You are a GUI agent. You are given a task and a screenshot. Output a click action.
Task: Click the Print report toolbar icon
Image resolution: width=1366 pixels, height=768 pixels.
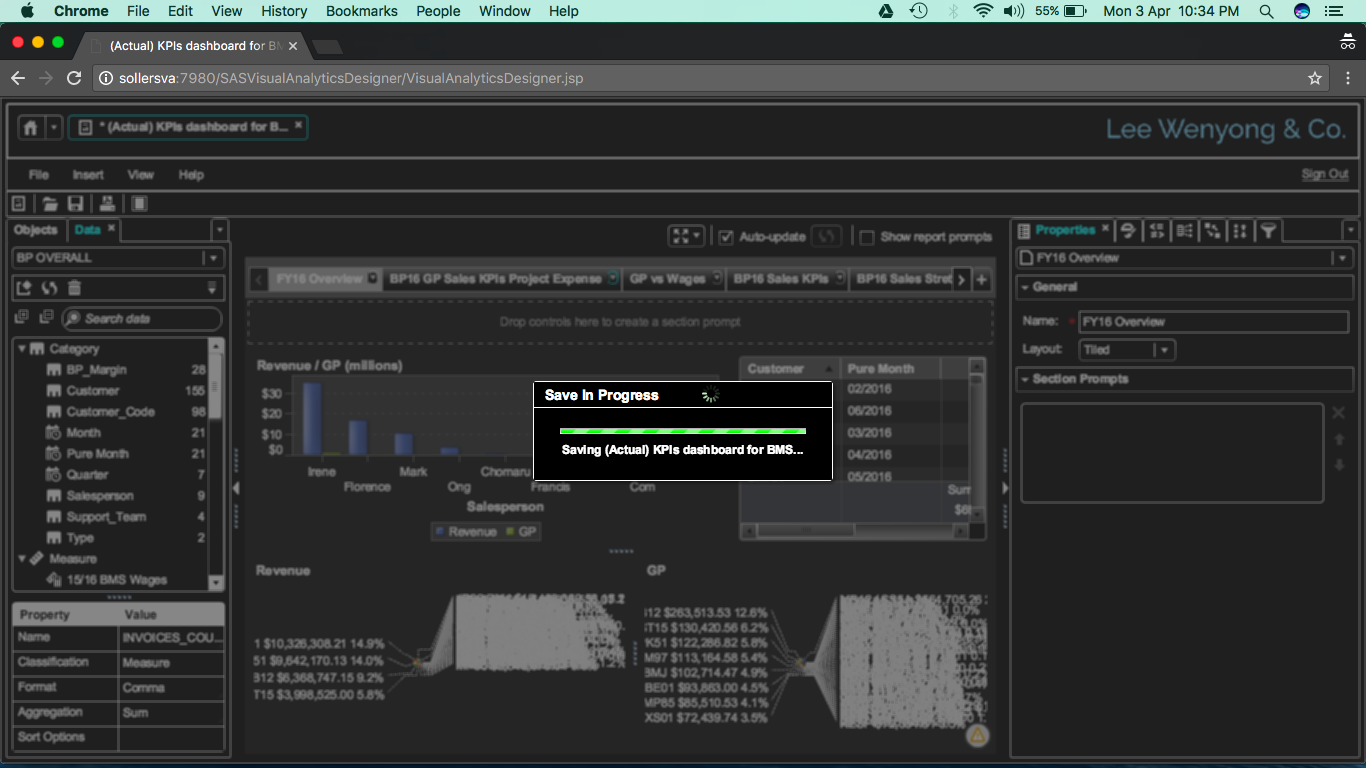(x=107, y=204)
